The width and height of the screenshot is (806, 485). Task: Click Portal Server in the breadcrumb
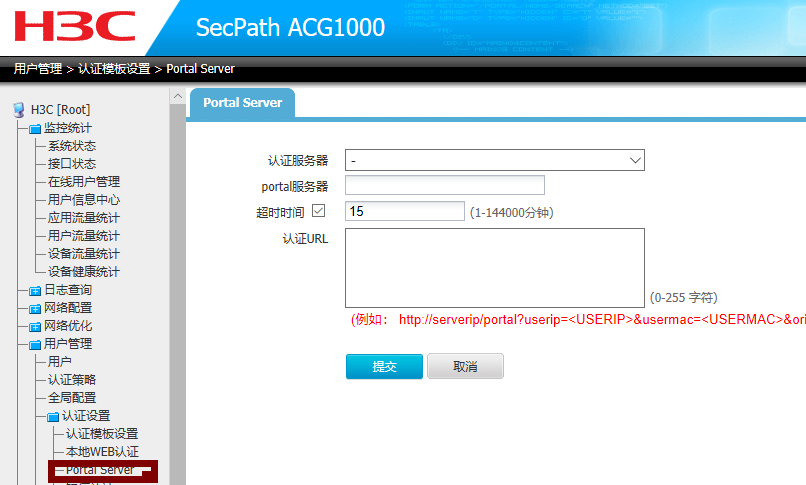(200, 69)
